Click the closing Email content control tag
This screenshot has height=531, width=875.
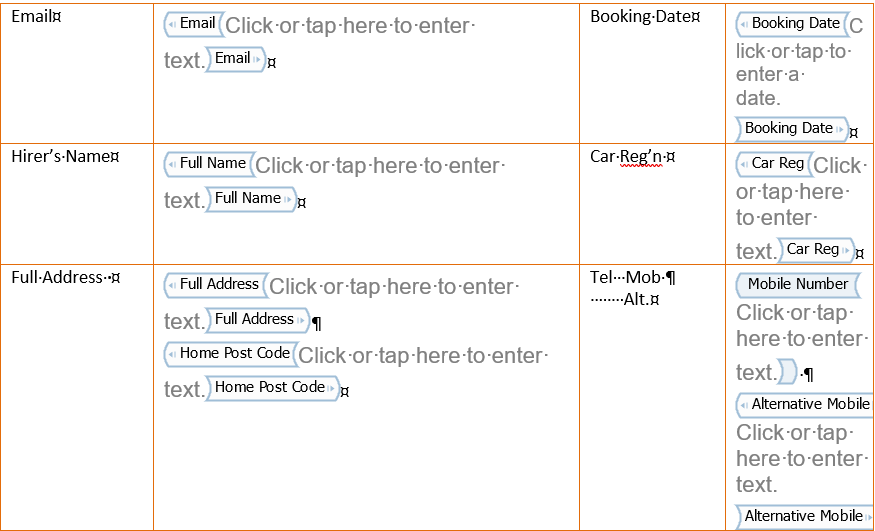[235, 59]
